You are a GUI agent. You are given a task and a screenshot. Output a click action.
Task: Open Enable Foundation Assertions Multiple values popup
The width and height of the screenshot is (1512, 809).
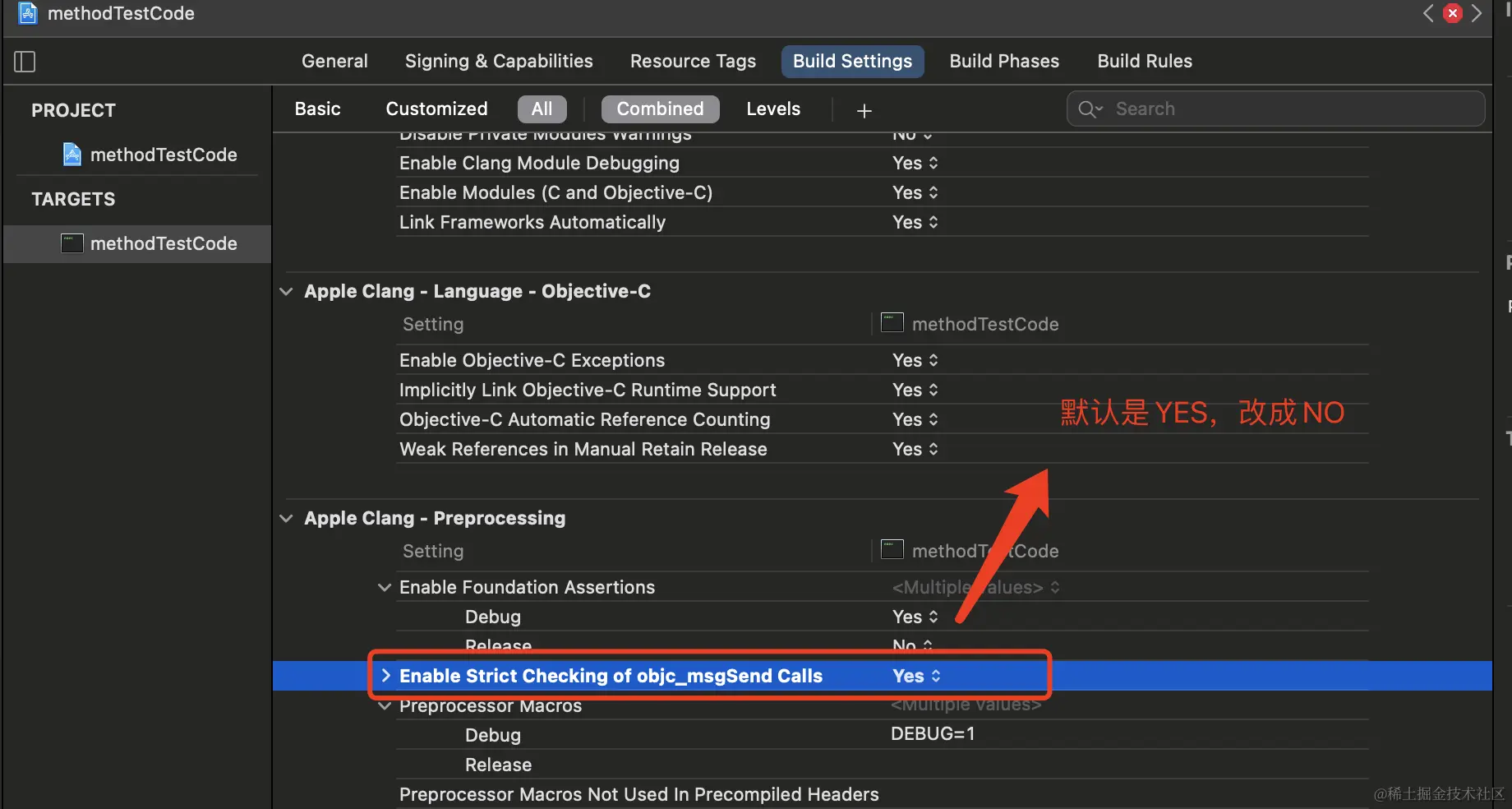pyautogui.click(x=976, y=588)
